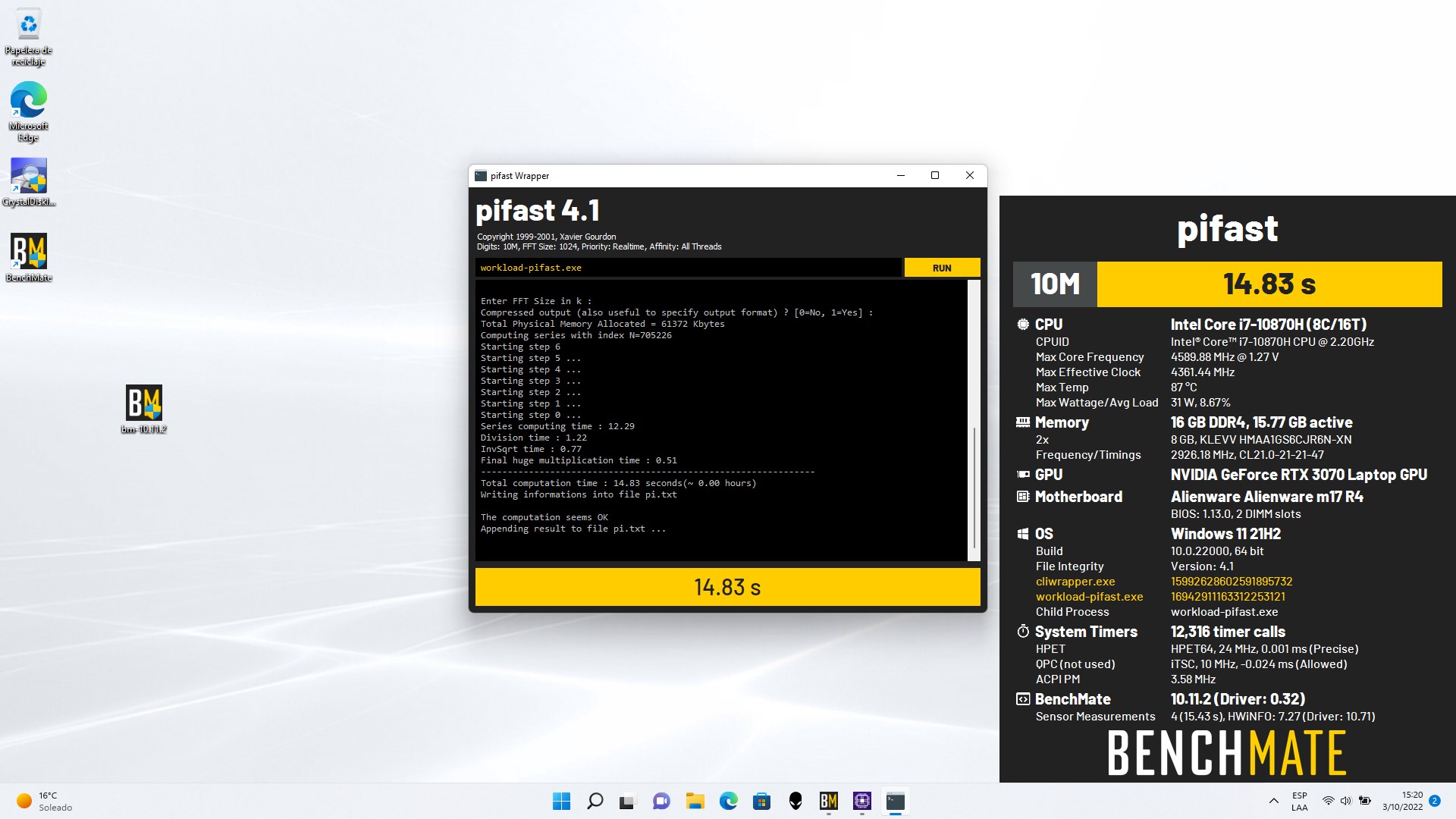This screenshot has width=1456, height=819.
Task: Click the RUN button in pifast Wrapper
Action: click(942, 268)
